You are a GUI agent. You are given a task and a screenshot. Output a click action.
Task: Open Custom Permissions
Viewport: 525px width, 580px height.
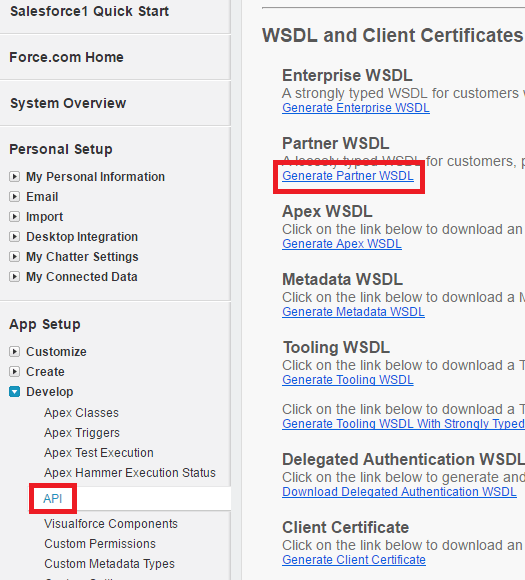(x=100, y=544)
